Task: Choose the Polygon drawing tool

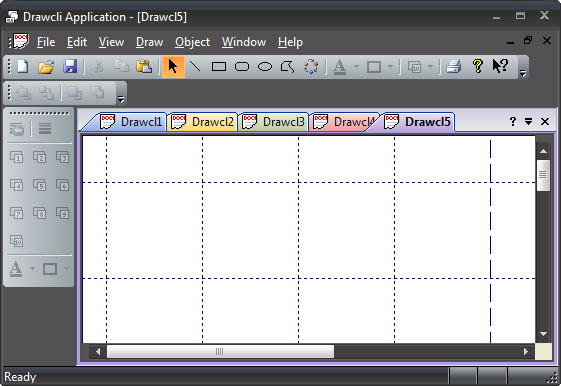Action: tap(288, 67)
